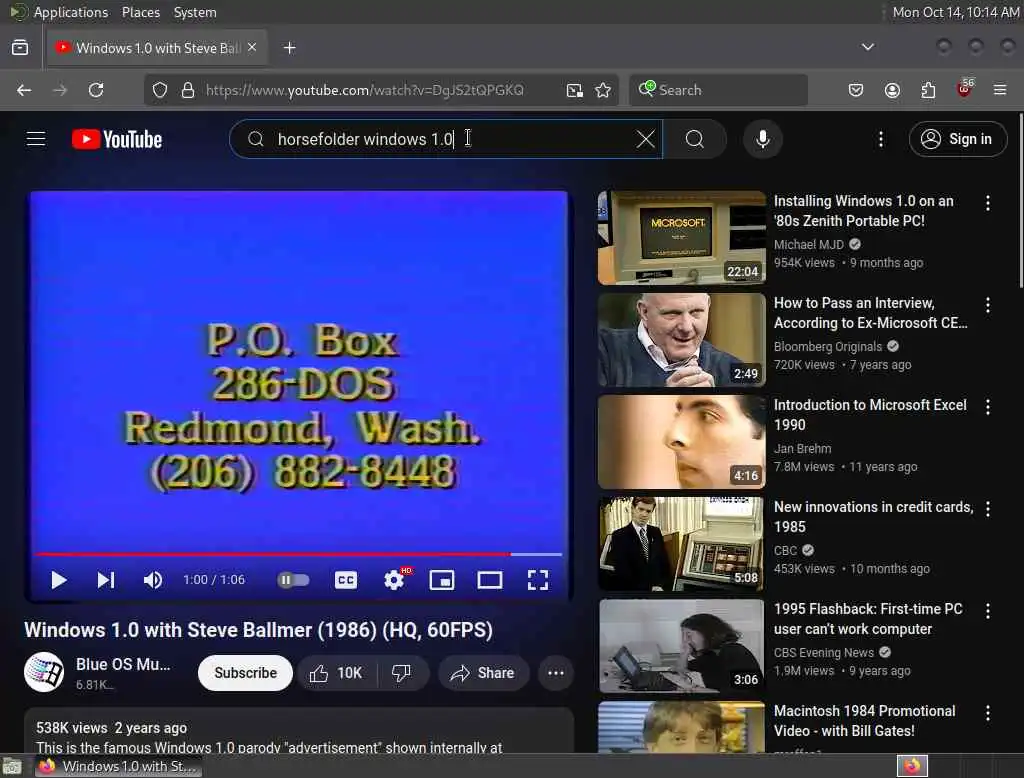This screenshot has width=1024, height=778.
Task: Click the YouTube search magnifier button
Action: click(x=695, y=138)
